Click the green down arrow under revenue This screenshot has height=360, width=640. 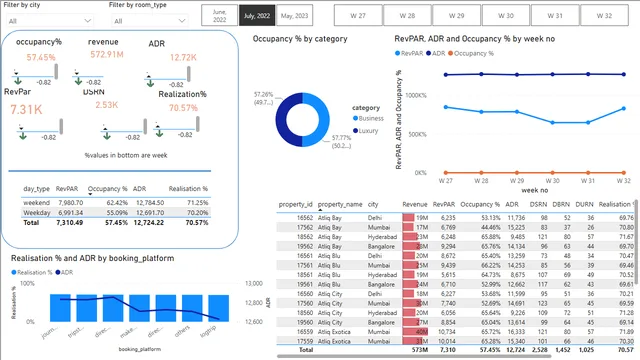click(x=78, y=81)
